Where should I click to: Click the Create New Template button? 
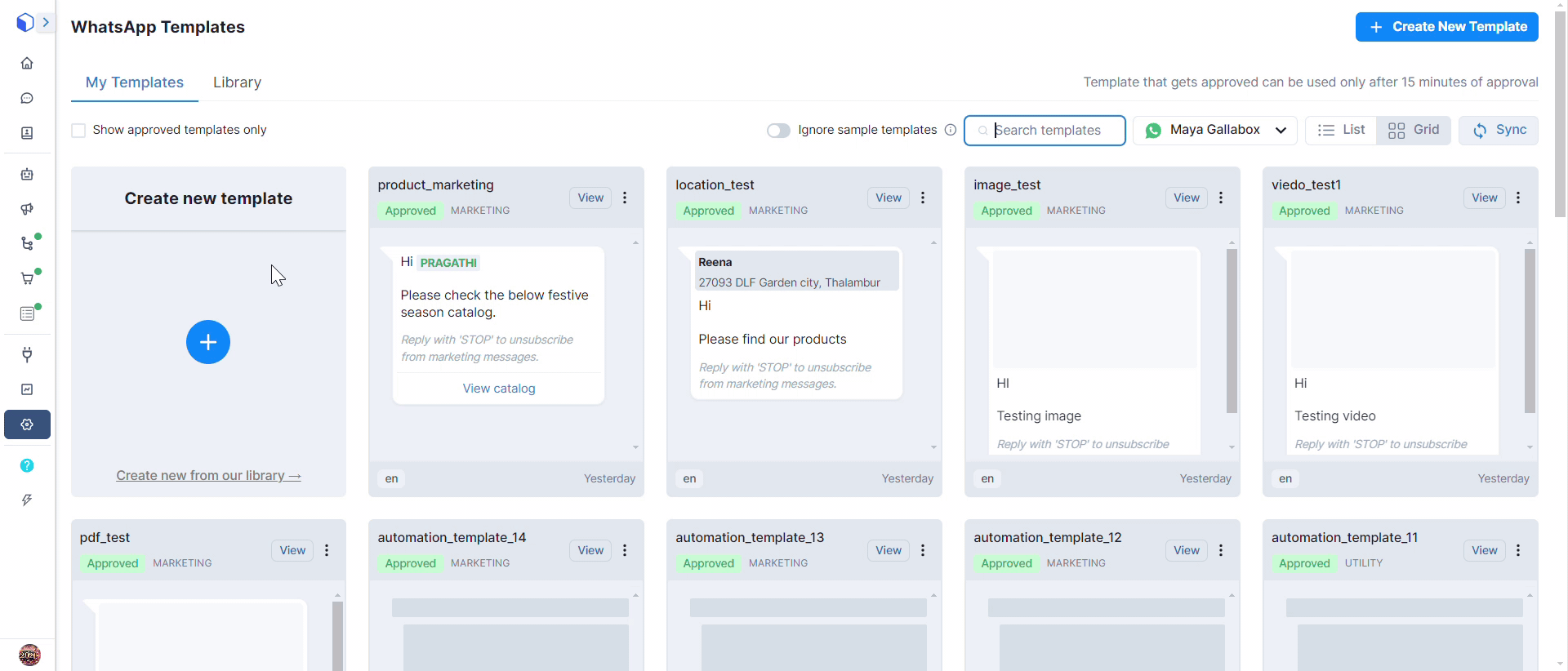1446,27
